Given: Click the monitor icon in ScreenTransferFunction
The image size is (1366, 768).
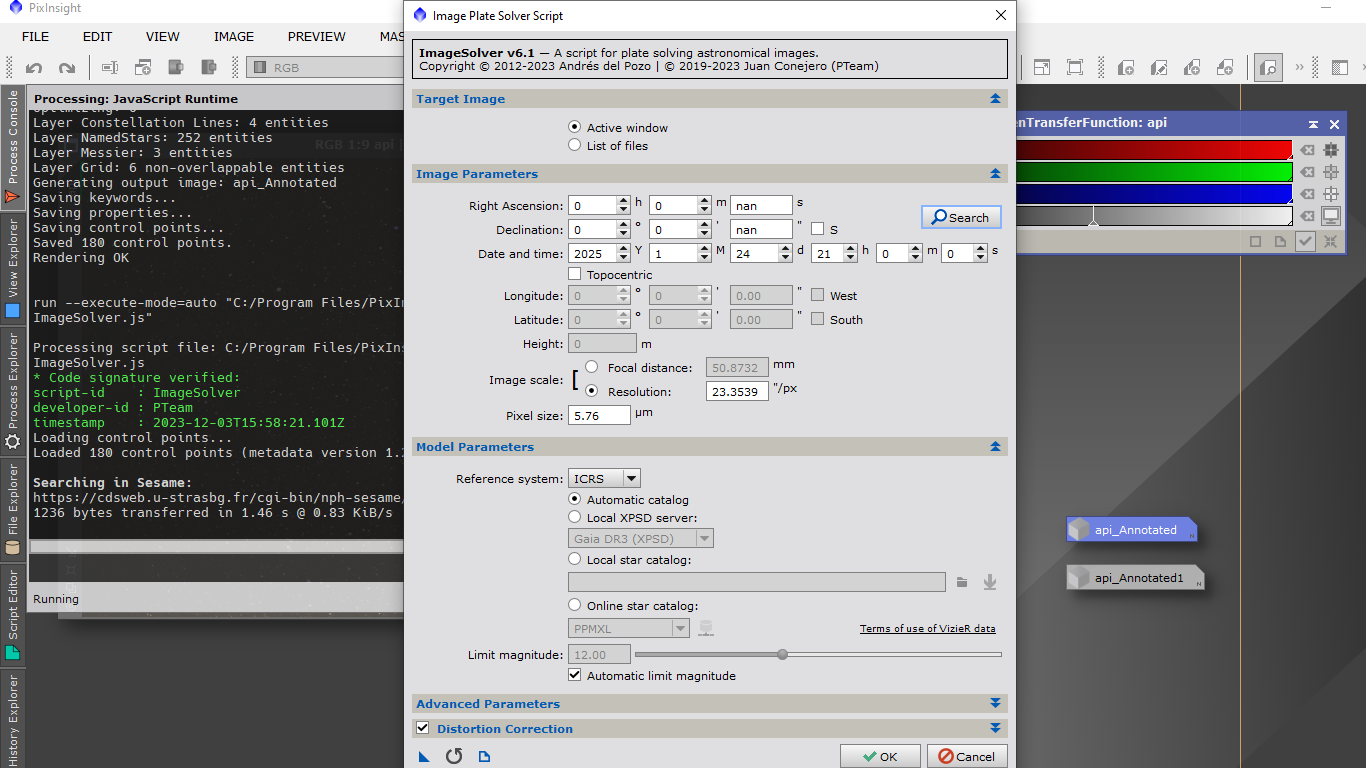Looking at the screenshot, I should coord(1331,216).
